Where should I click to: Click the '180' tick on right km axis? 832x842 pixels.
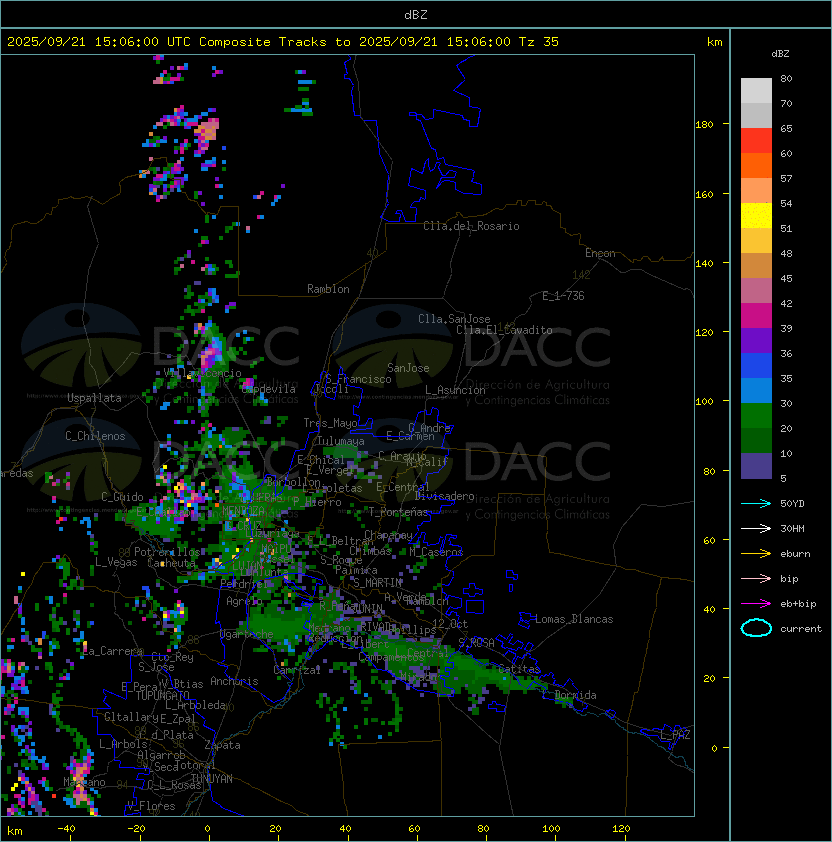[704, 125]
